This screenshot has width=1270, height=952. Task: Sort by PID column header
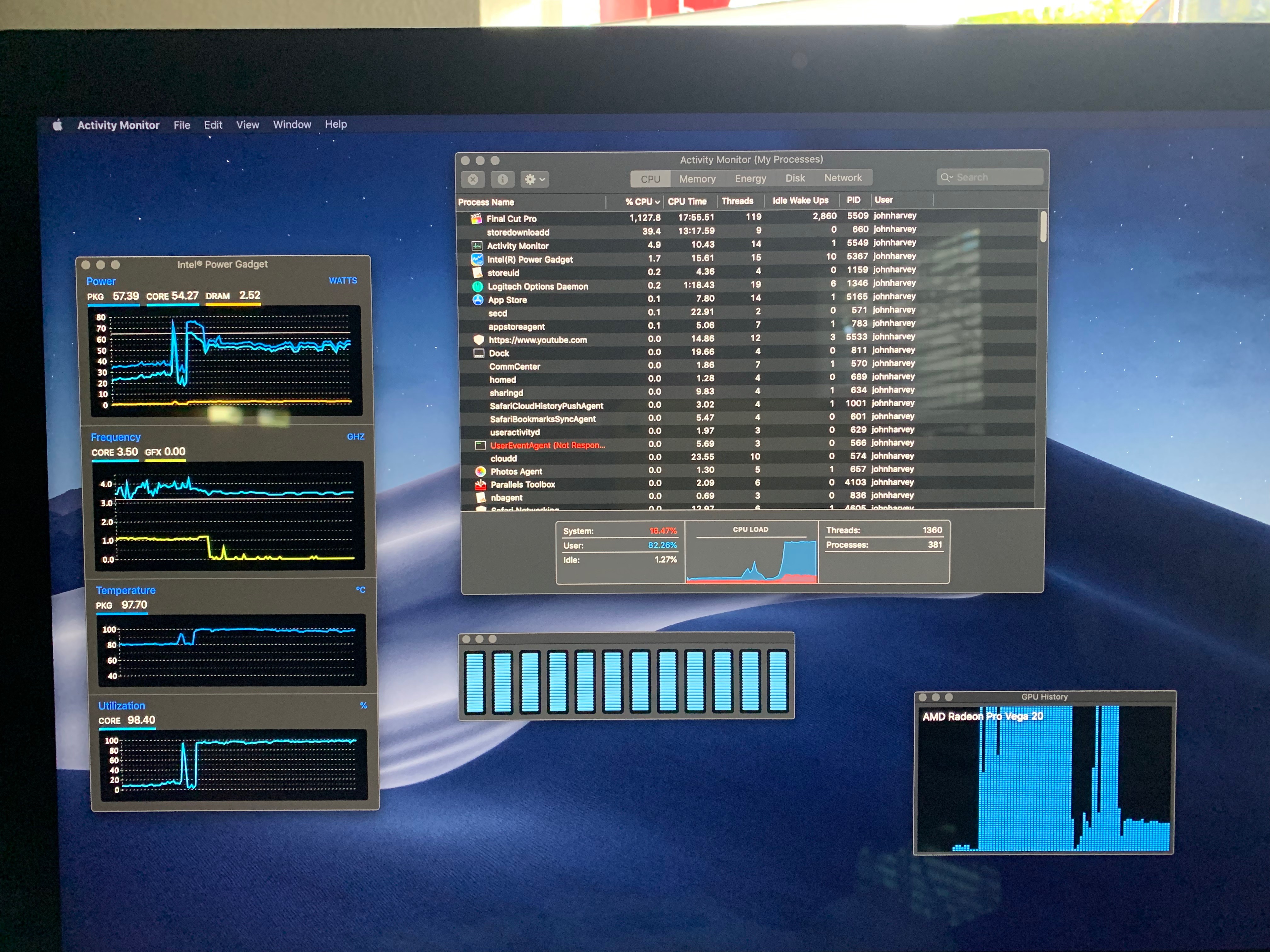coord(854,200)
